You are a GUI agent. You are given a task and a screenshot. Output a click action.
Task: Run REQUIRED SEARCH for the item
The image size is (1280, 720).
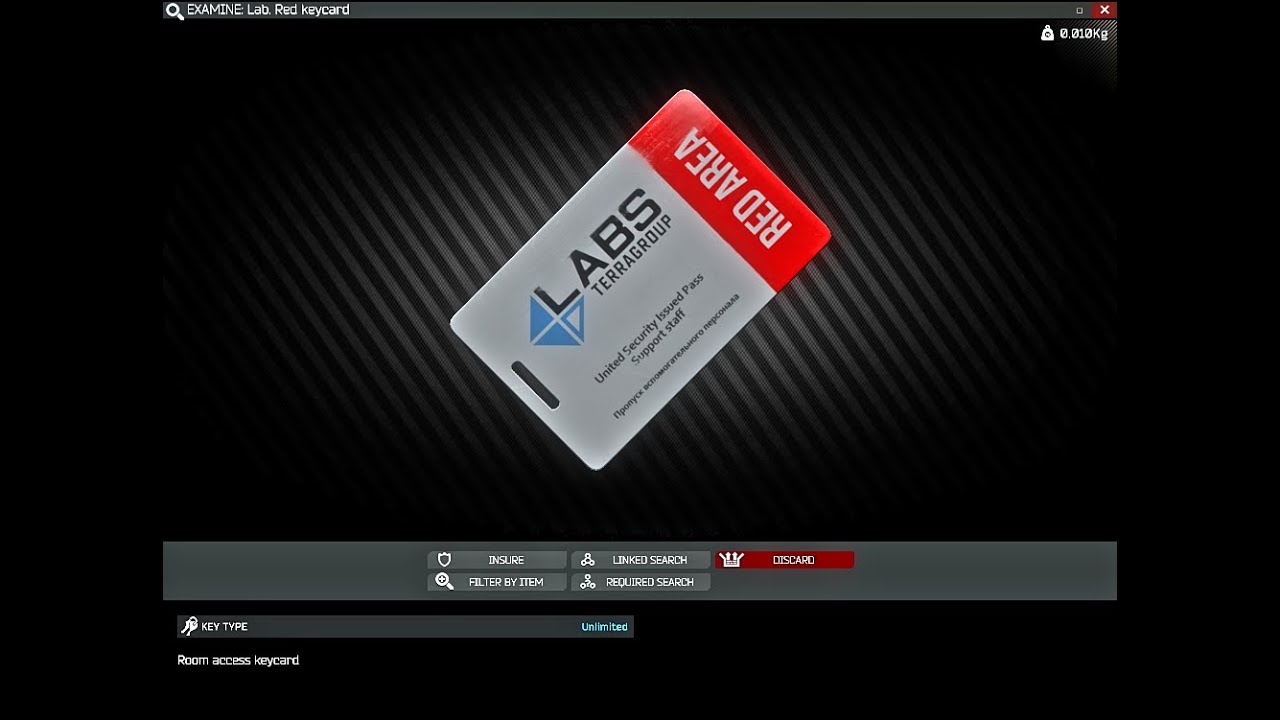click(641, 582)
